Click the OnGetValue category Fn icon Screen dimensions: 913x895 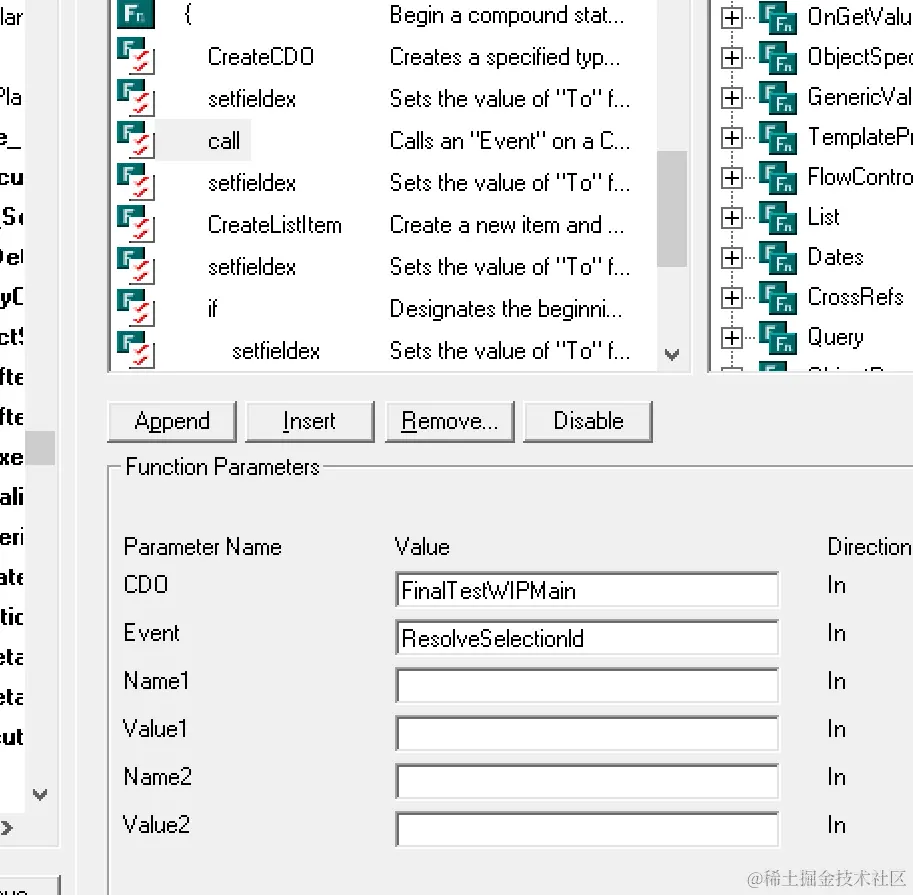click(778, 18)
